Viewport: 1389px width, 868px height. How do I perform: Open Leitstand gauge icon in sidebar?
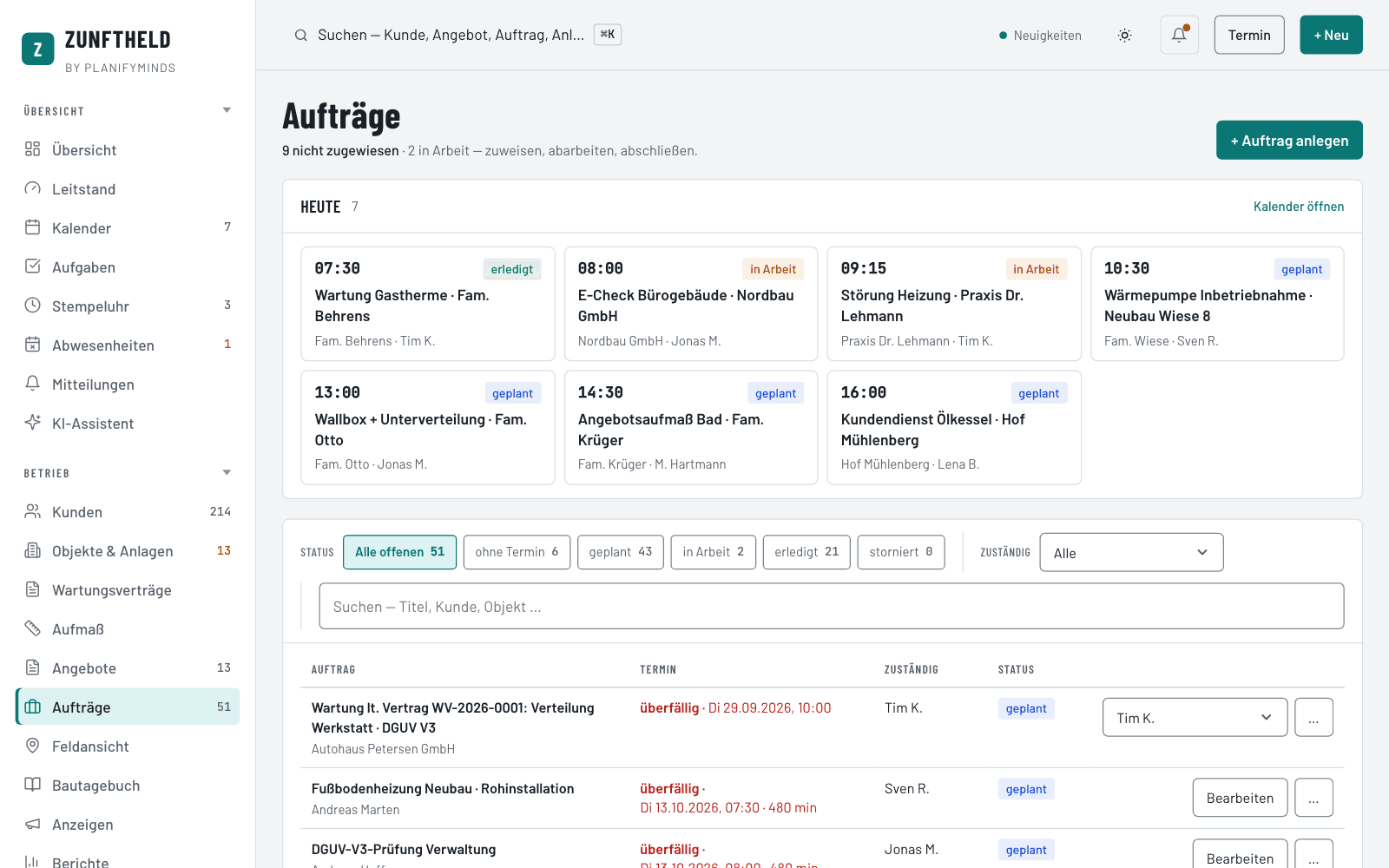(x=33, y=188)
